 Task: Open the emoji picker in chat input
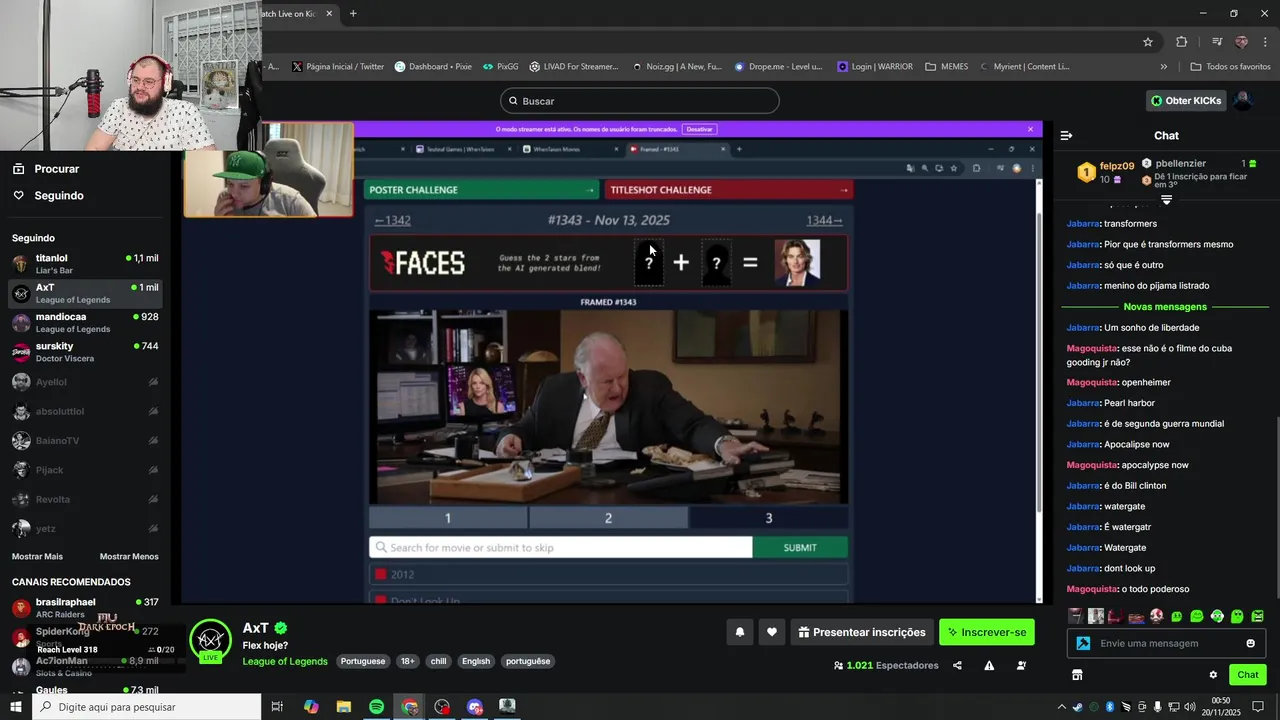(x=1250, y=643)
